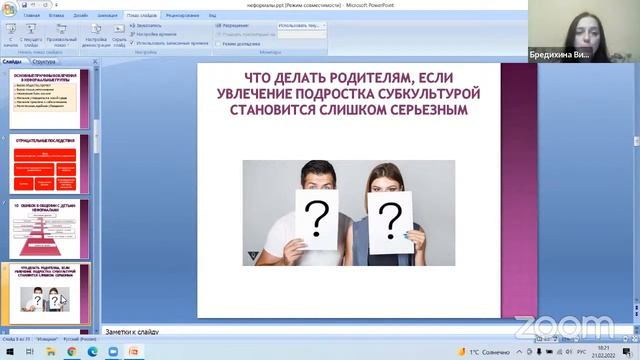Open File Explorer from the taskbar
This screenshot has width=640, height=360.
tap(51, 351)
